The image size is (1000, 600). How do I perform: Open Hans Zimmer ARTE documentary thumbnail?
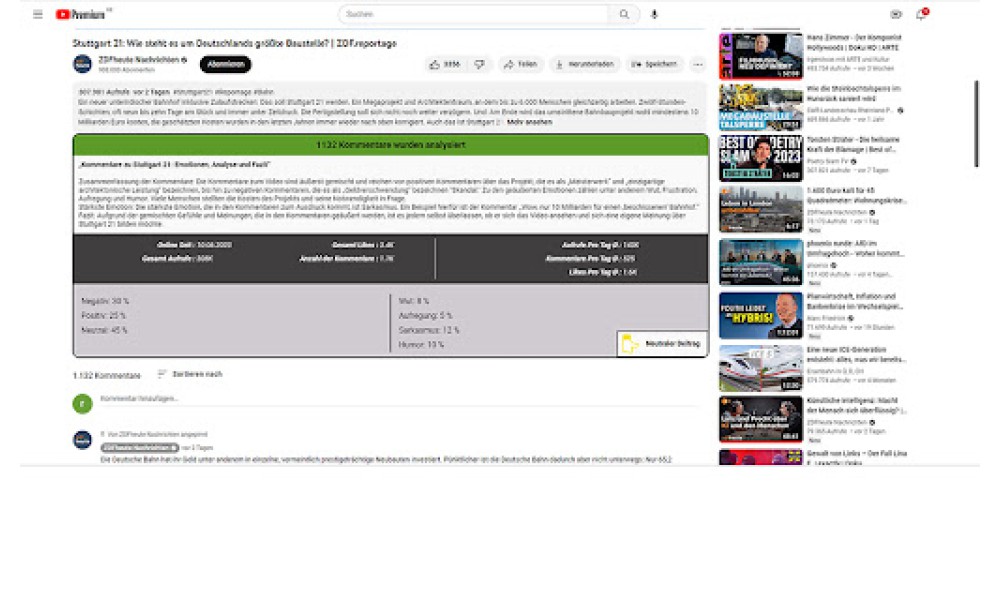click(x=761, y=56)
